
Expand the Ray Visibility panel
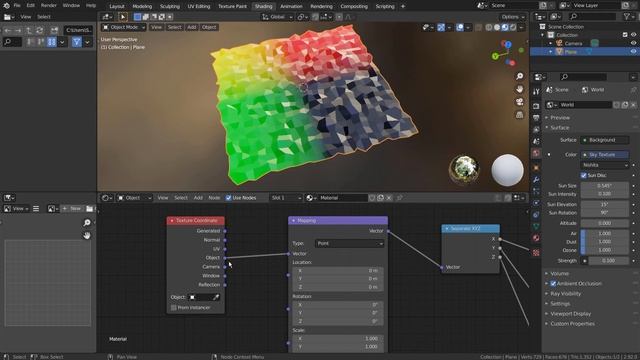point(565,293)
